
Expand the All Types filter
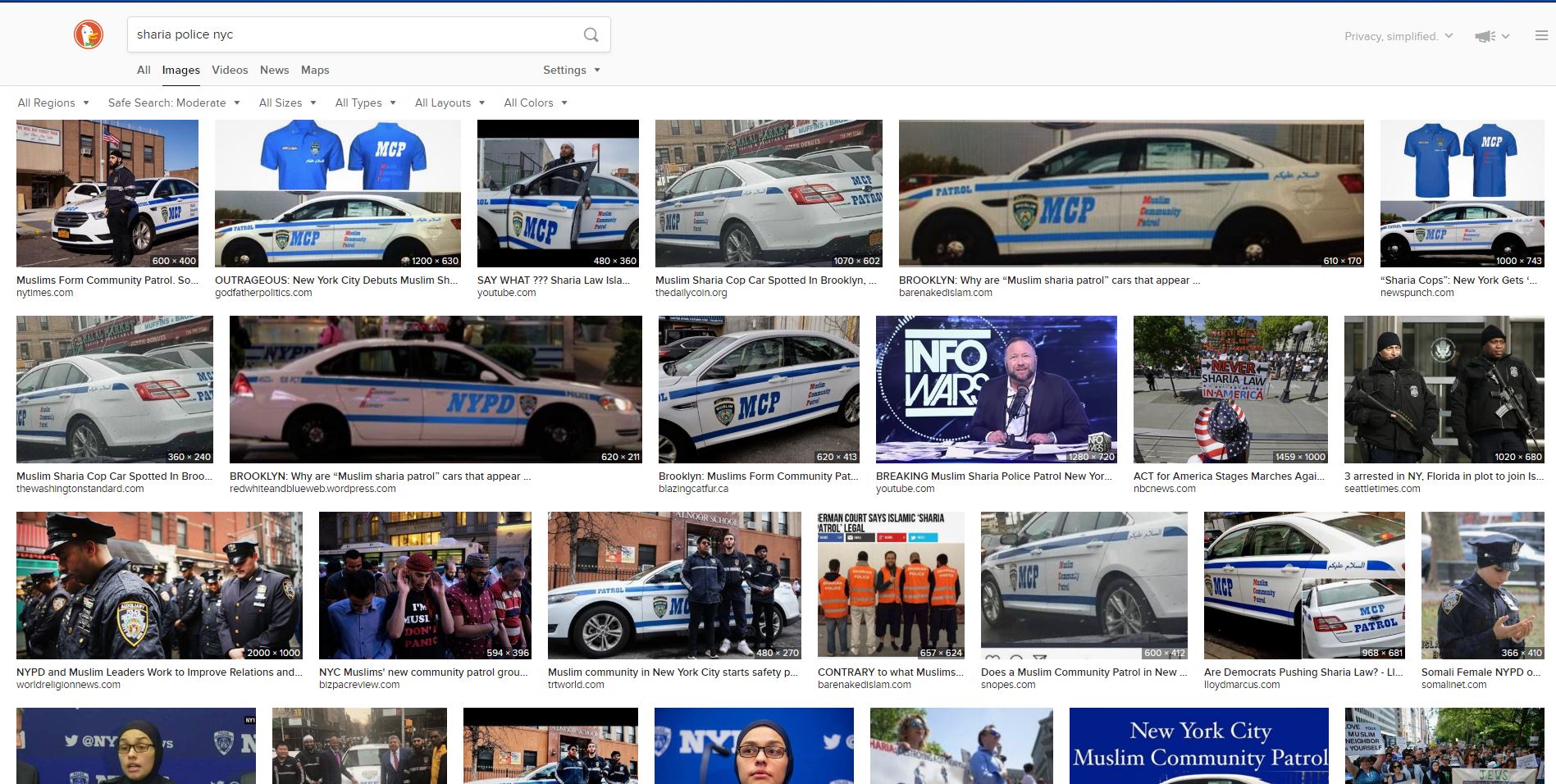tap(366, 103)
